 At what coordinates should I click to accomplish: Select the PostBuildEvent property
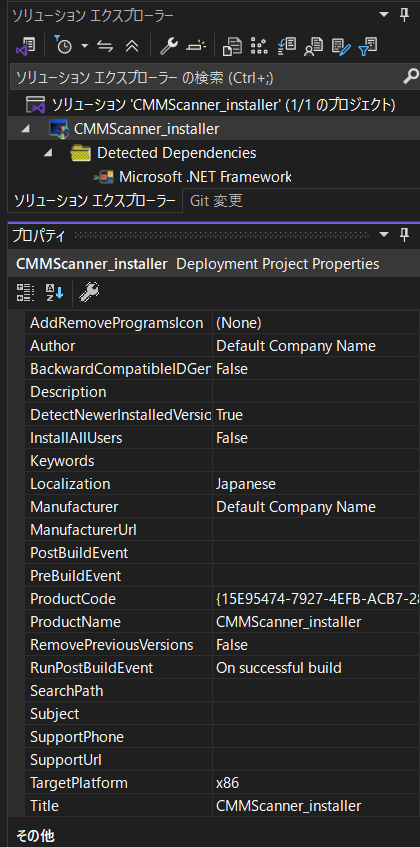click(79, 553)
